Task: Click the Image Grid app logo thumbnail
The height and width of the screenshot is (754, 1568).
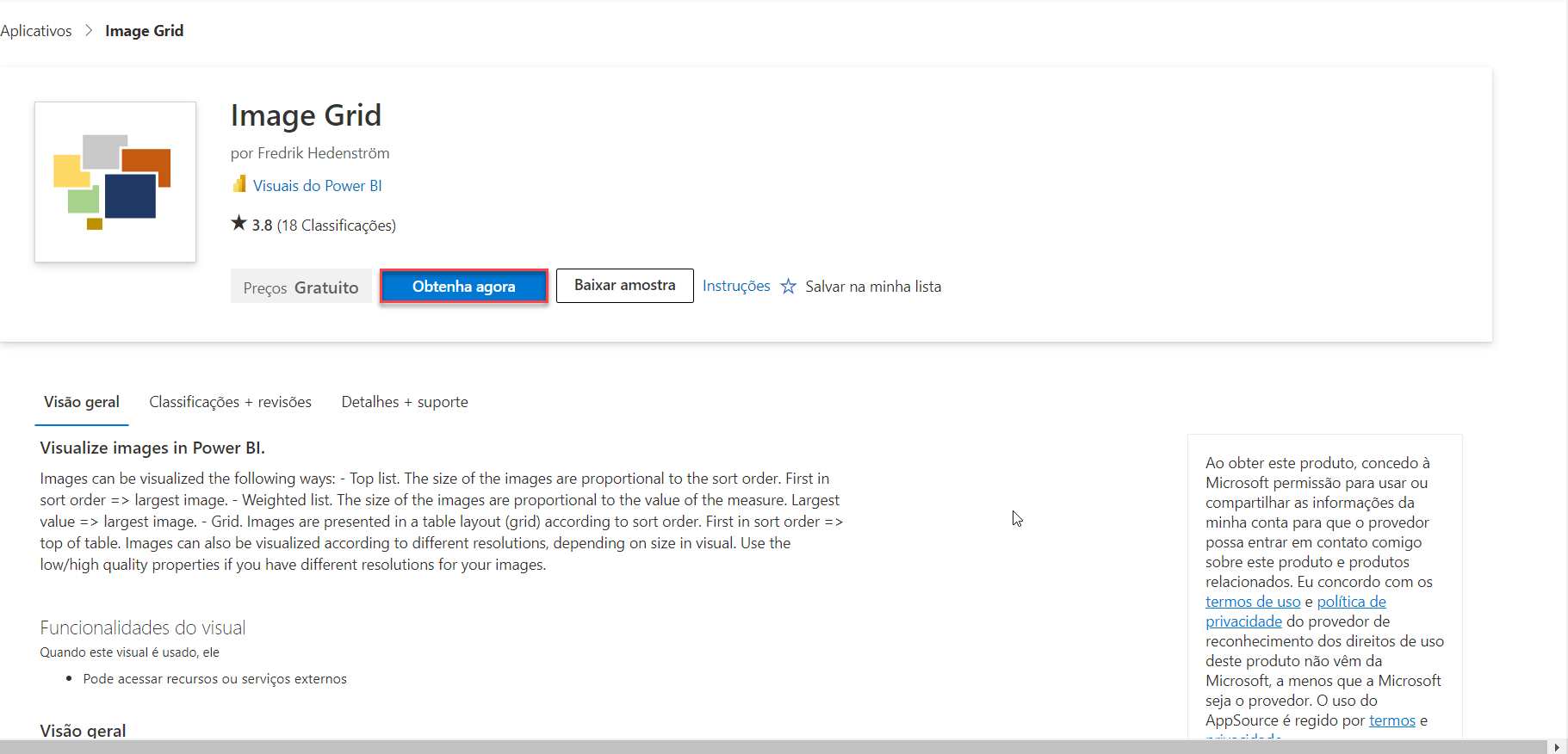Action: point(115,182)
